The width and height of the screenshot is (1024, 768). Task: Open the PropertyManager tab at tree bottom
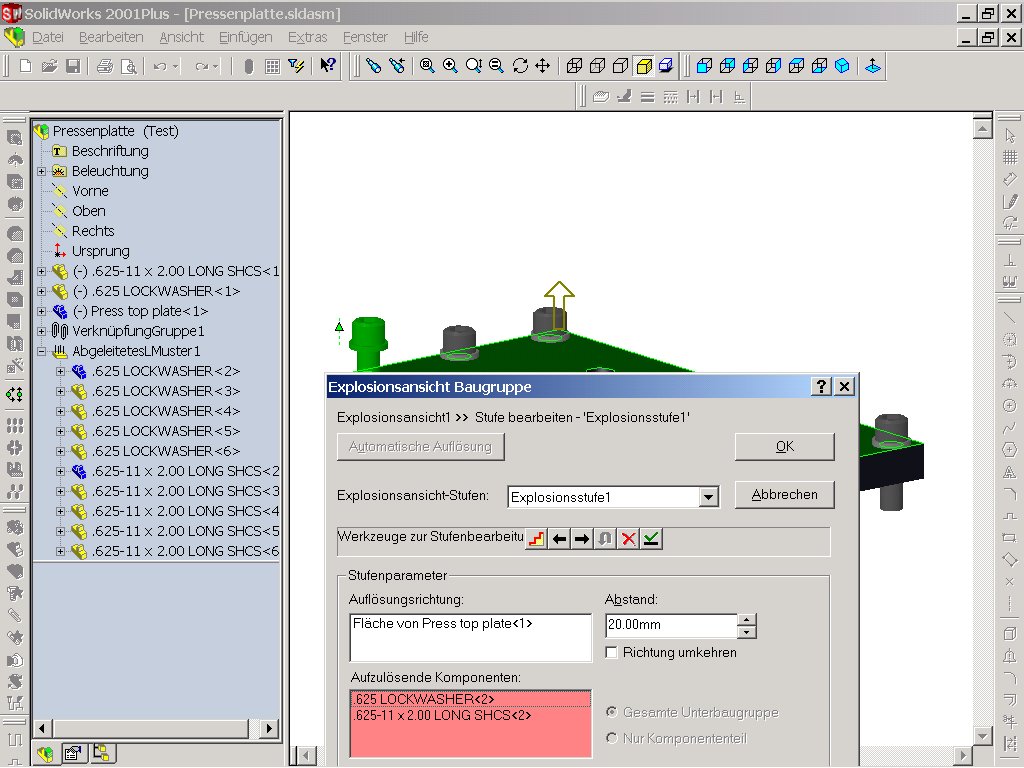[72, 754]
